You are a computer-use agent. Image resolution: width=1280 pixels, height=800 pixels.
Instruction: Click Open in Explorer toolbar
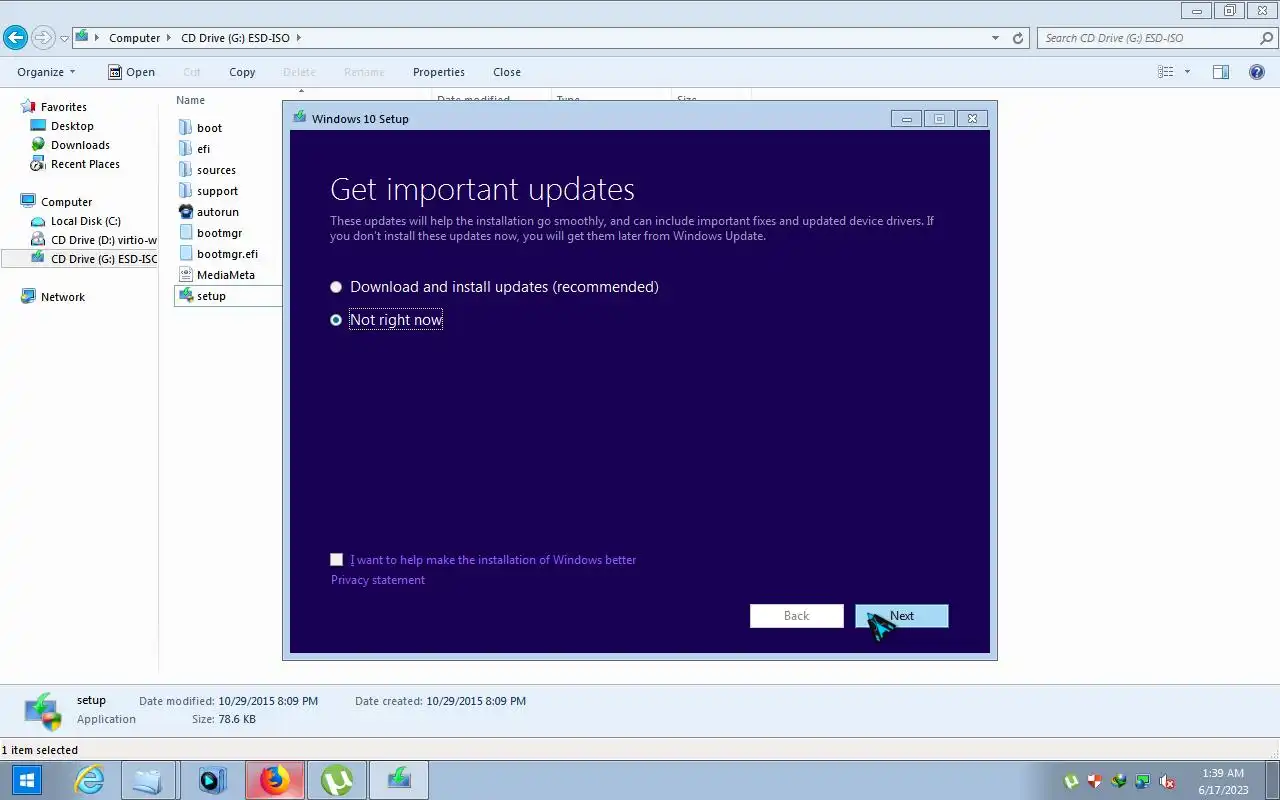tap(131, 72)
